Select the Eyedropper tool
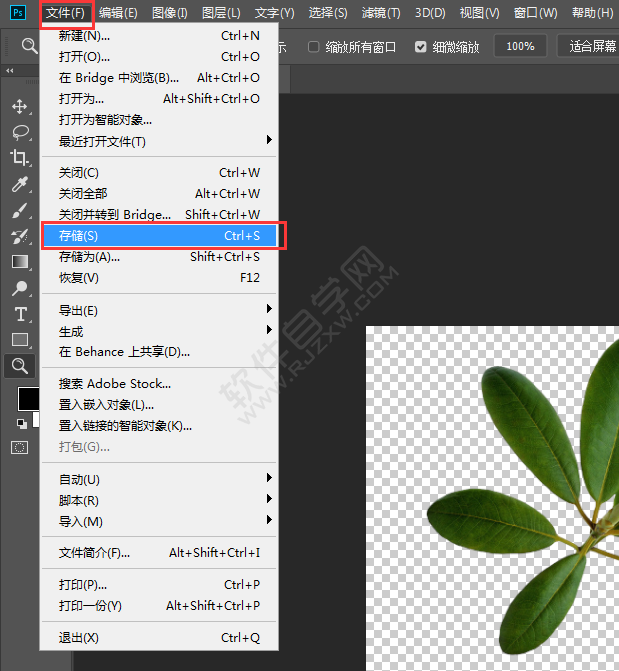The height and width of the screenshot is (671, 619). 20,184
